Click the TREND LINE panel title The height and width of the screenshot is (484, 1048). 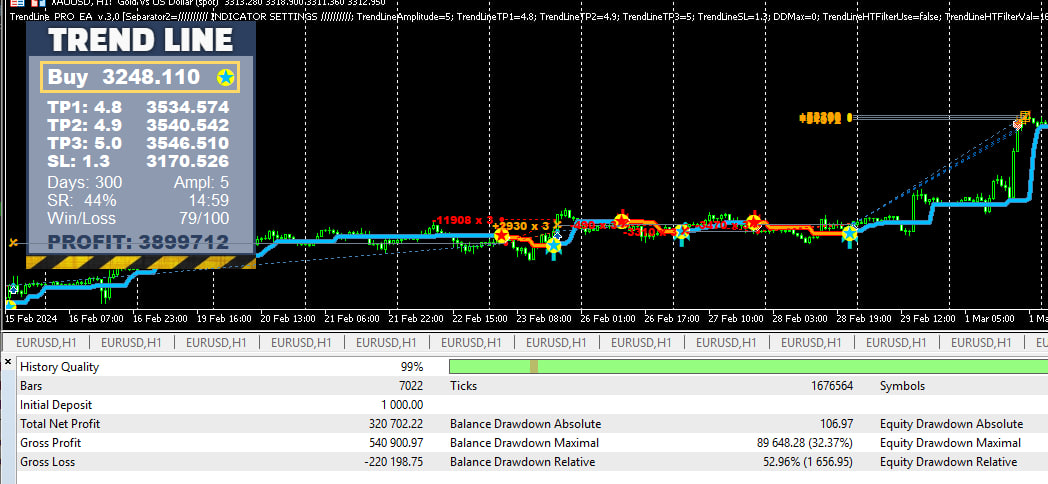pyautogui.click(x=140, y=40)
